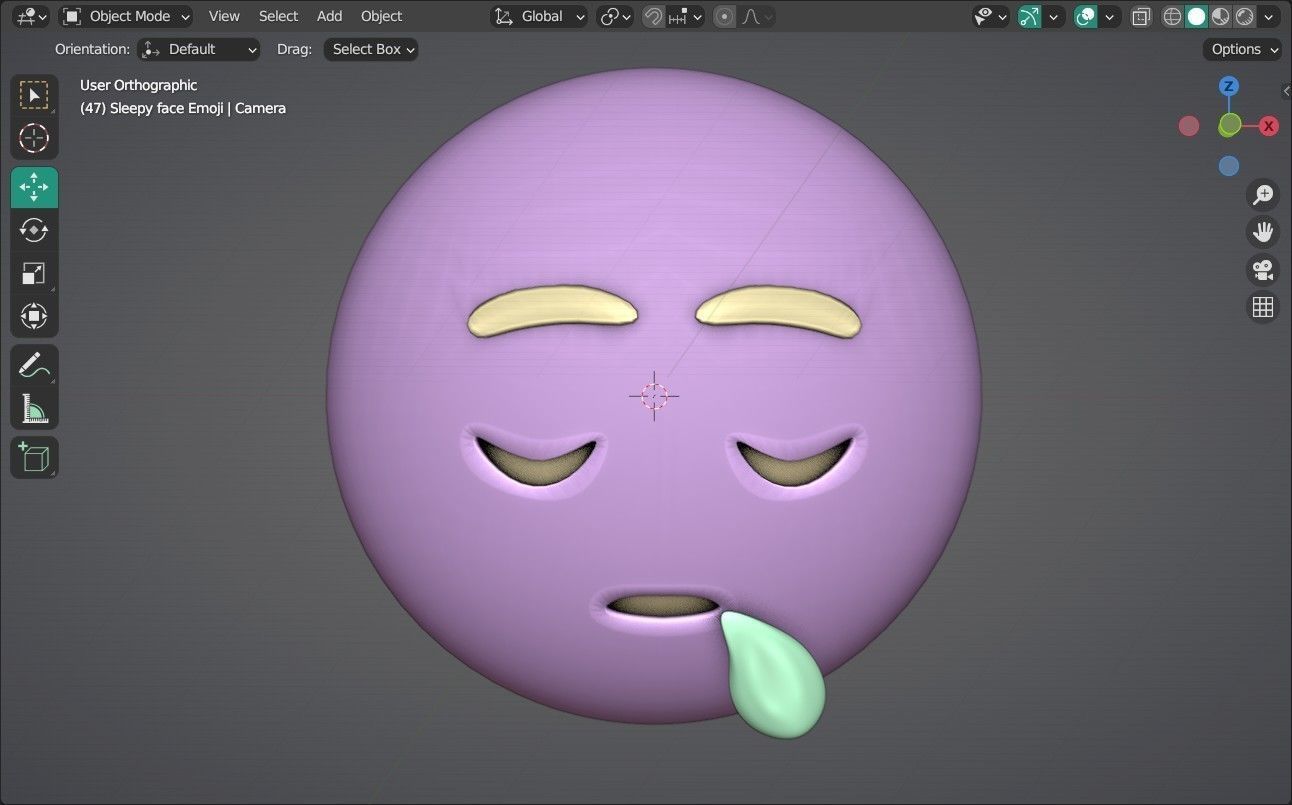
Task: Open the Pivot Point dropdown
Action: (615, 16)
